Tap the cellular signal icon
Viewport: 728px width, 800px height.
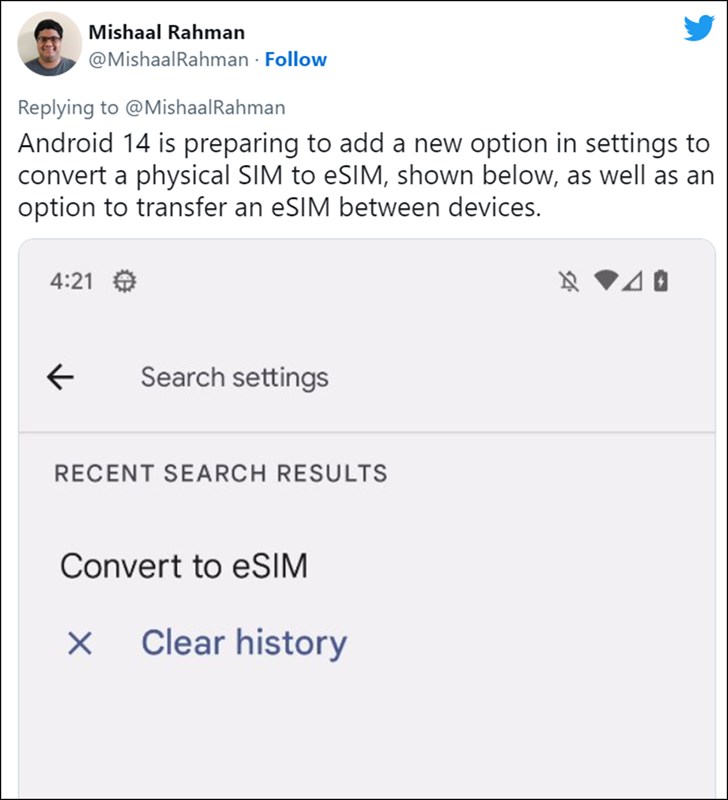point(633,282)
